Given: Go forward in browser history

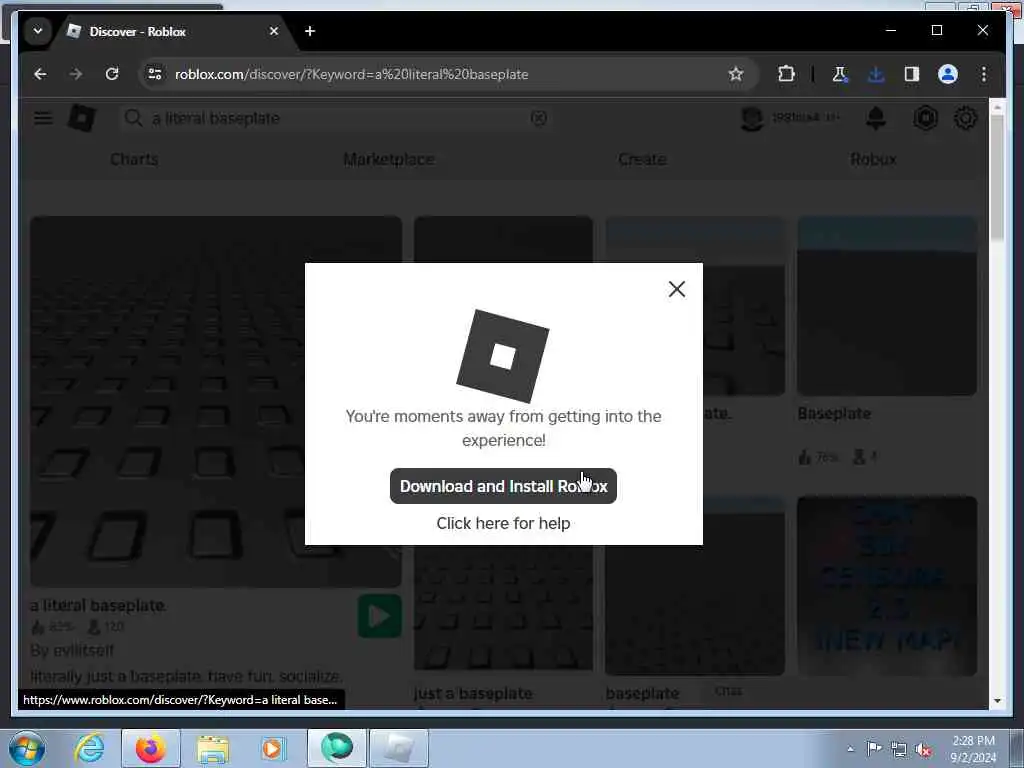Looking at the screenshot, I should [76, 74].
